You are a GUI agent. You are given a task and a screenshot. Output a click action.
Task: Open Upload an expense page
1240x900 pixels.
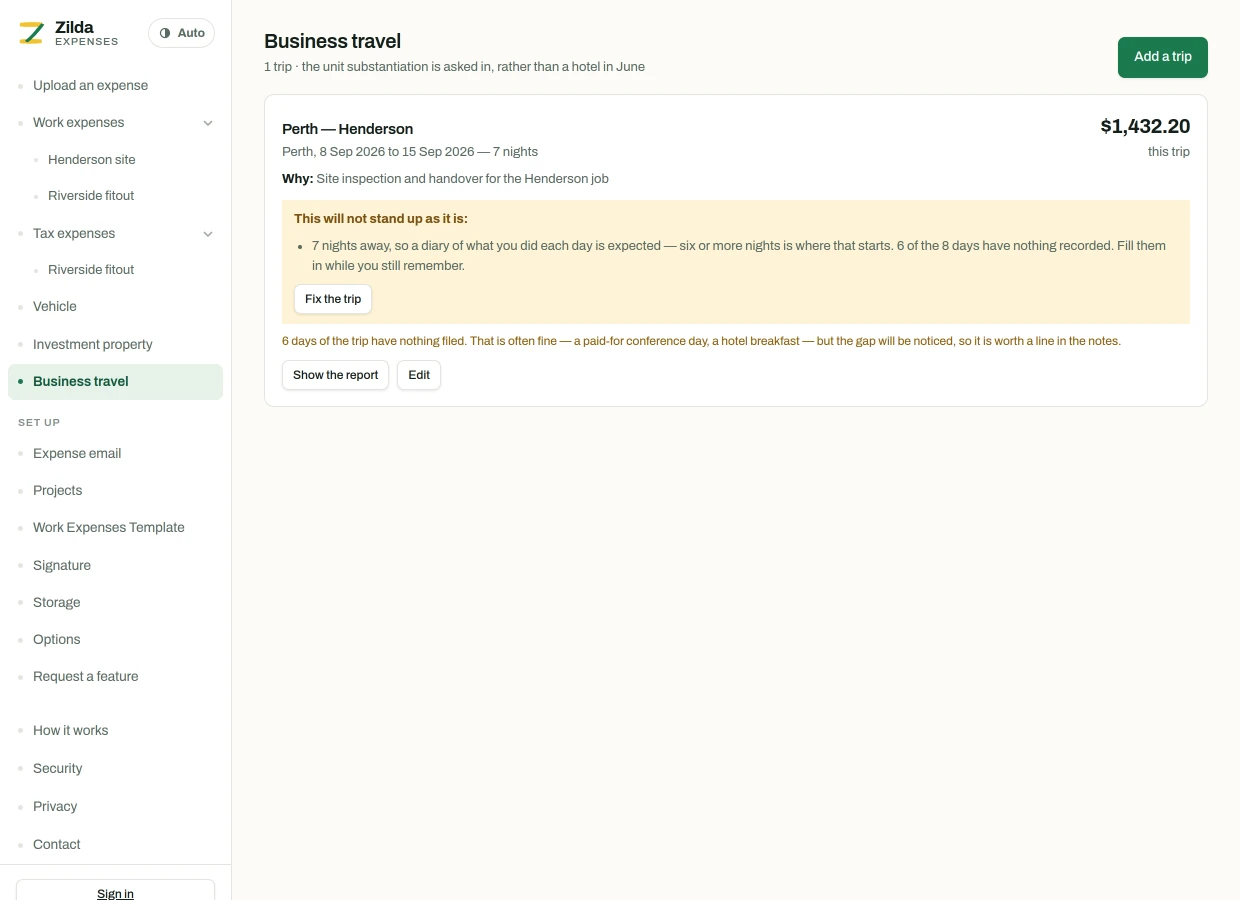90,86
